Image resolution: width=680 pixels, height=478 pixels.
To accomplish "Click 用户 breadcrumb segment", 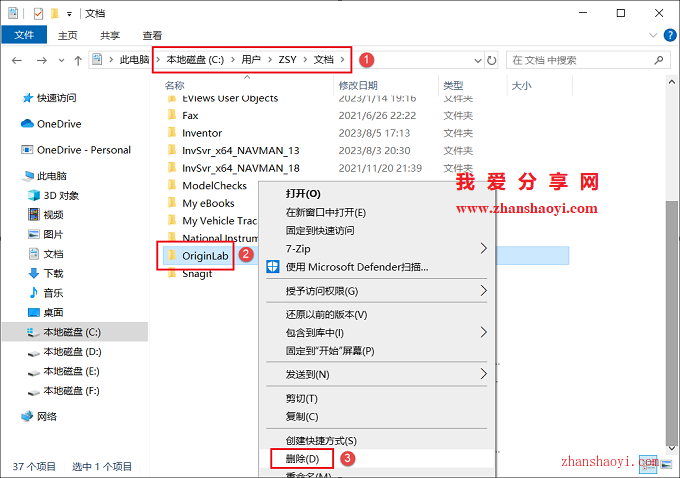I will pos(251,60).
